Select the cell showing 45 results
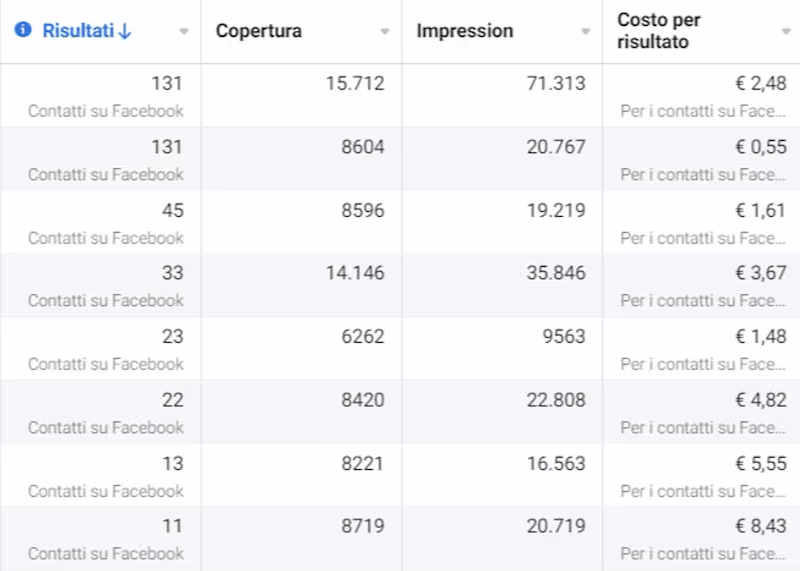 tap(172, 211)
